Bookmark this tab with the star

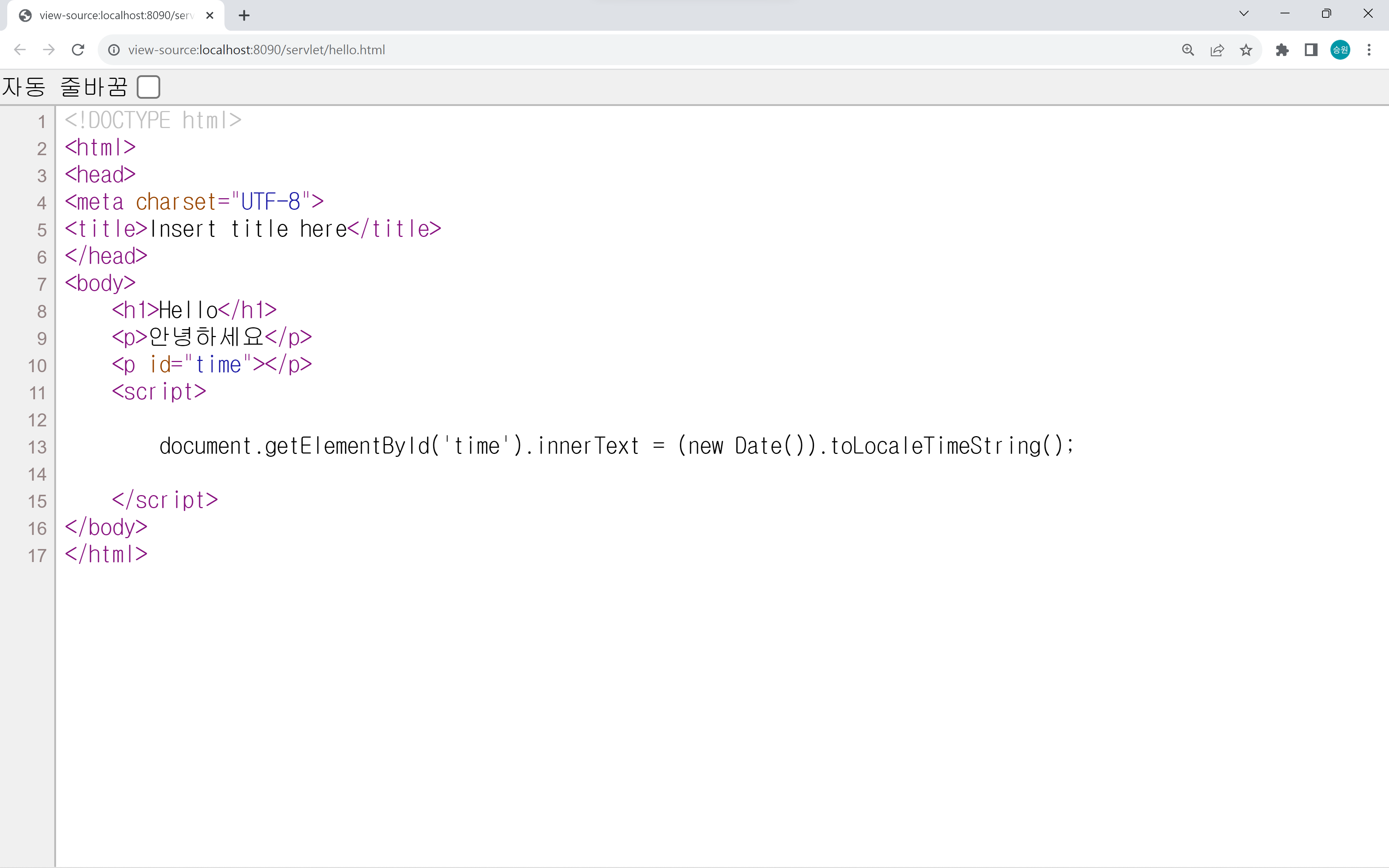point(1246,50)
